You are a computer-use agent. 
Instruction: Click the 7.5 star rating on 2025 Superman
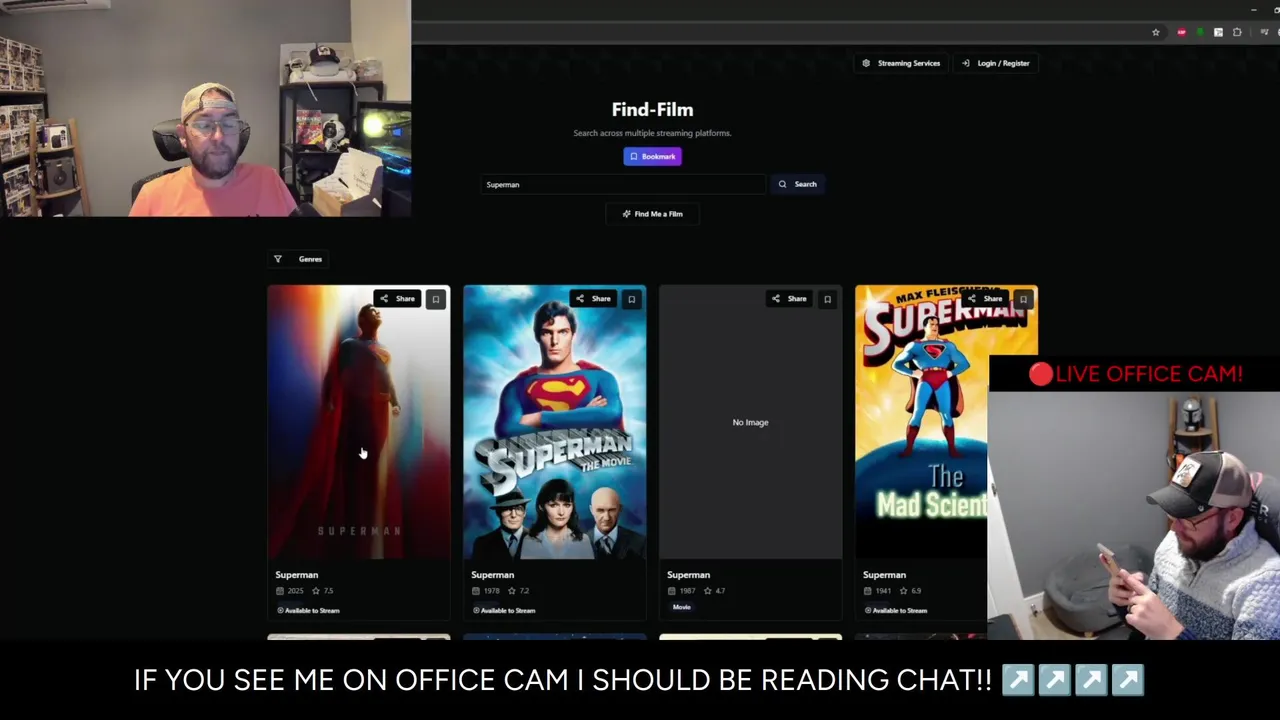tap(324, 591)
